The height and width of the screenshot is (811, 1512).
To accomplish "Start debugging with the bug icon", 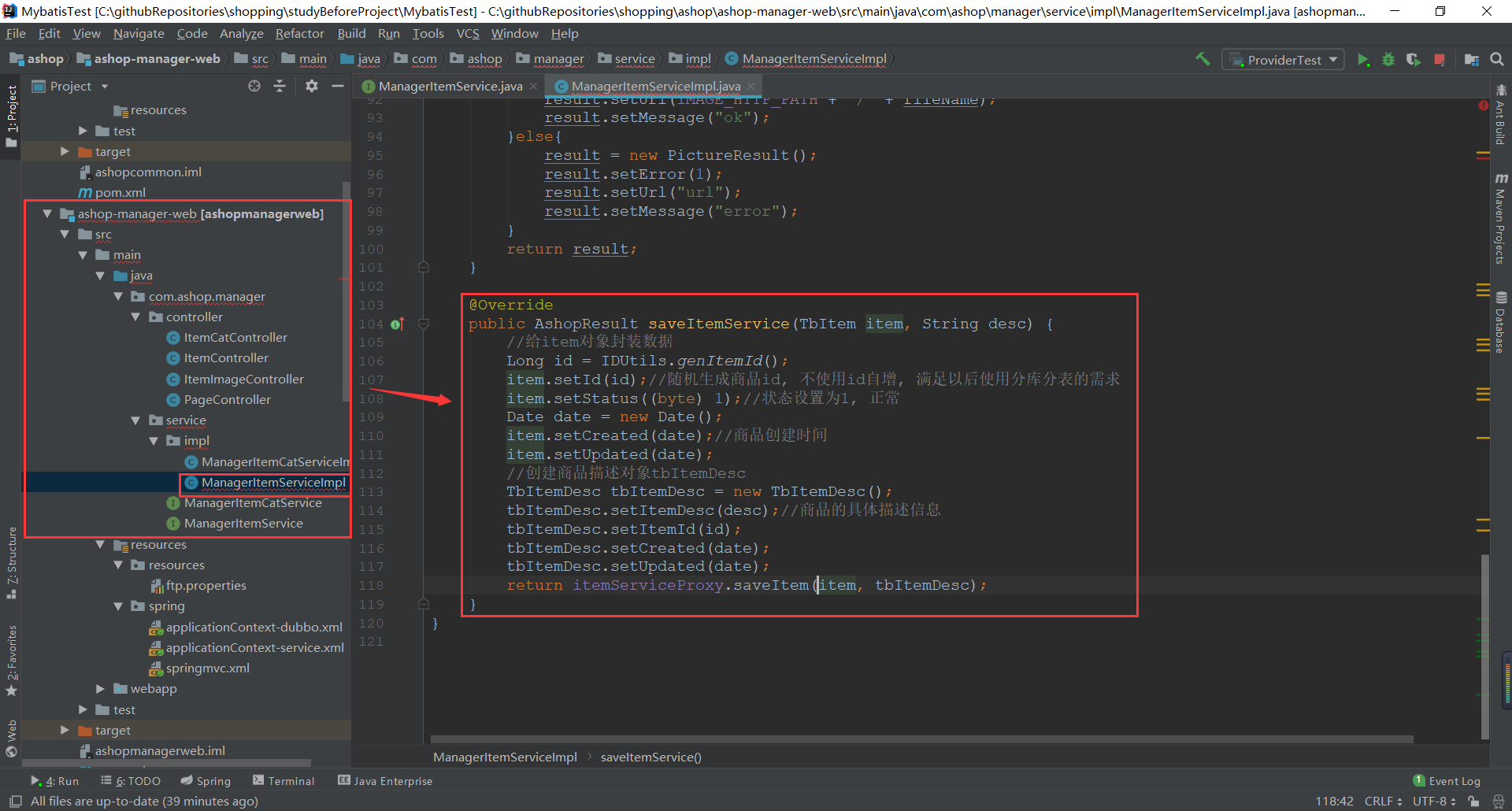I will (1388, 60).
